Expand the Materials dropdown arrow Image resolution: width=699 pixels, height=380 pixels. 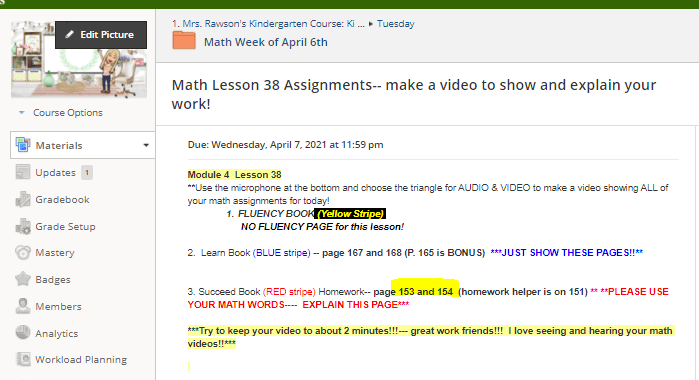(x=146, y=145)
